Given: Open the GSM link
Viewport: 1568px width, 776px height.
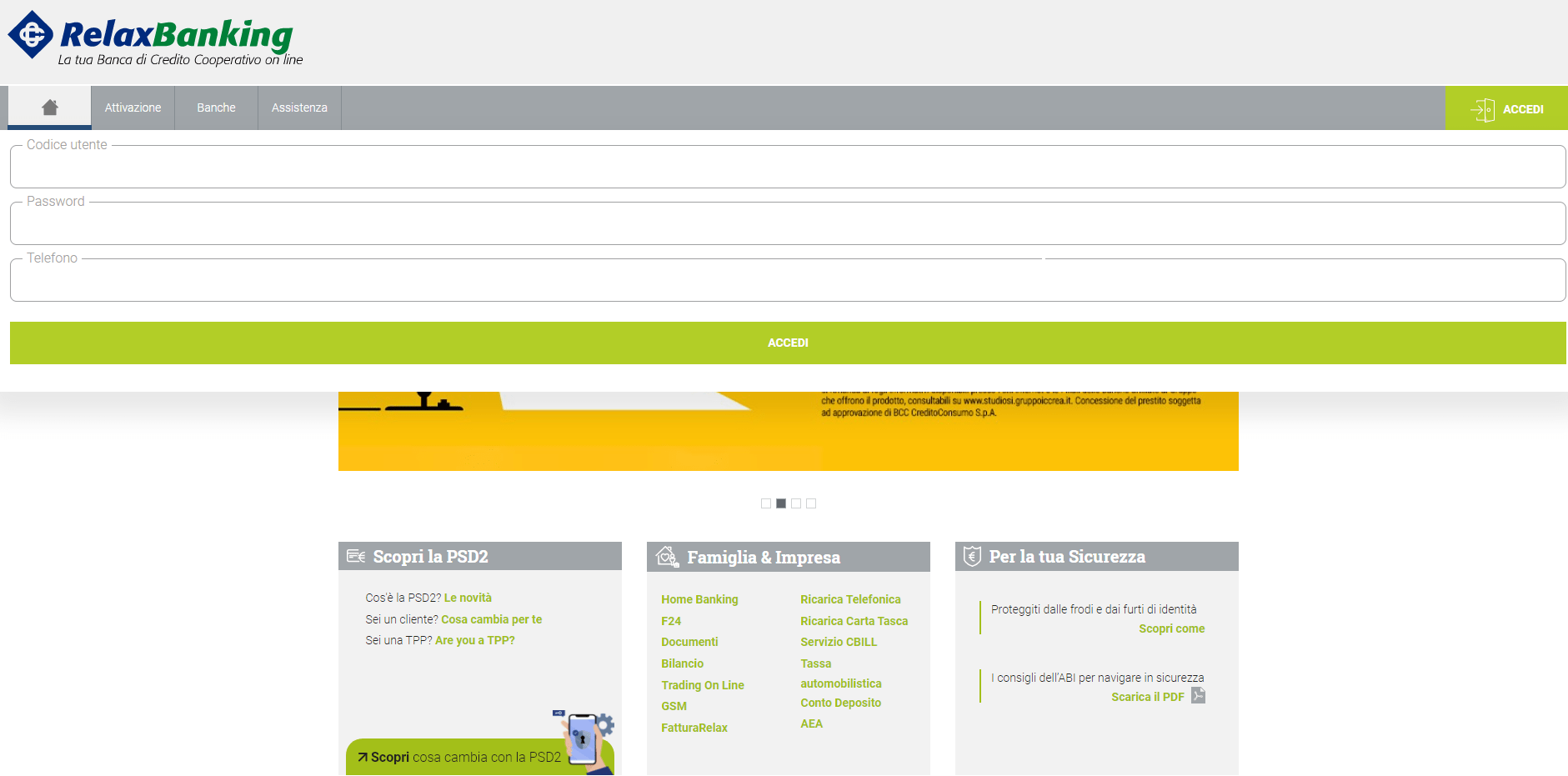Looking at the screenshot, I should tap(674, 706).
